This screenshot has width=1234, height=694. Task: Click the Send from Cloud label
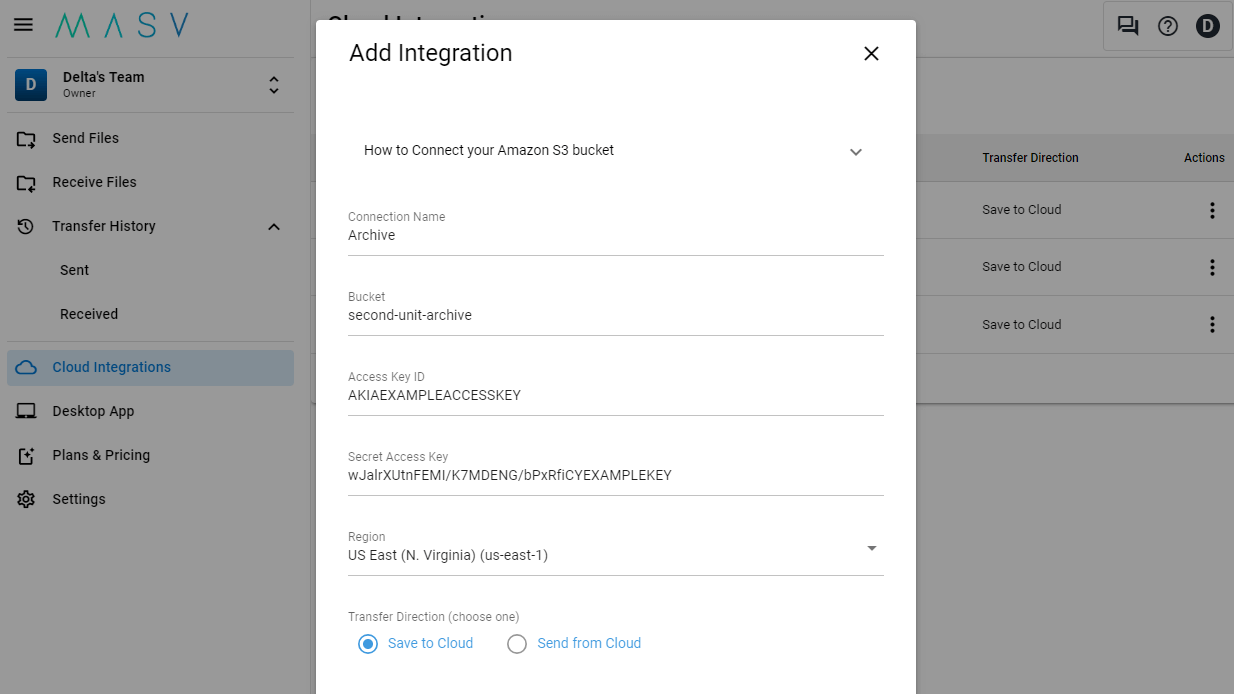[x=589, y=643]
